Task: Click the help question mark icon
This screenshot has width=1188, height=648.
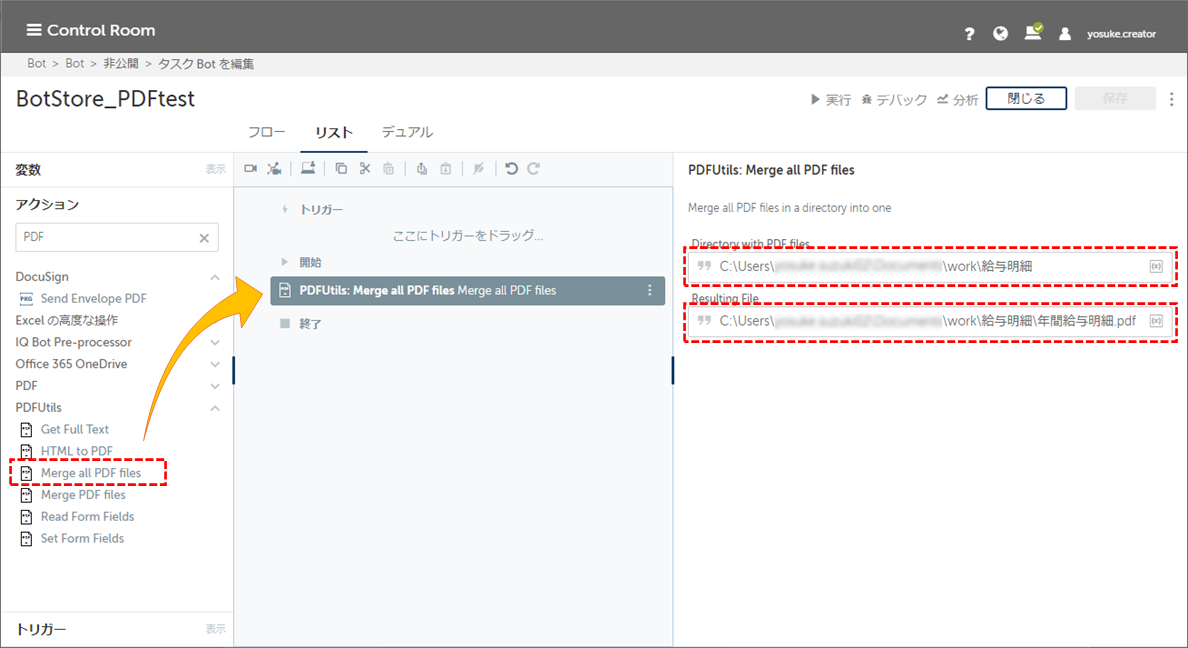Action: pos(969,33)
